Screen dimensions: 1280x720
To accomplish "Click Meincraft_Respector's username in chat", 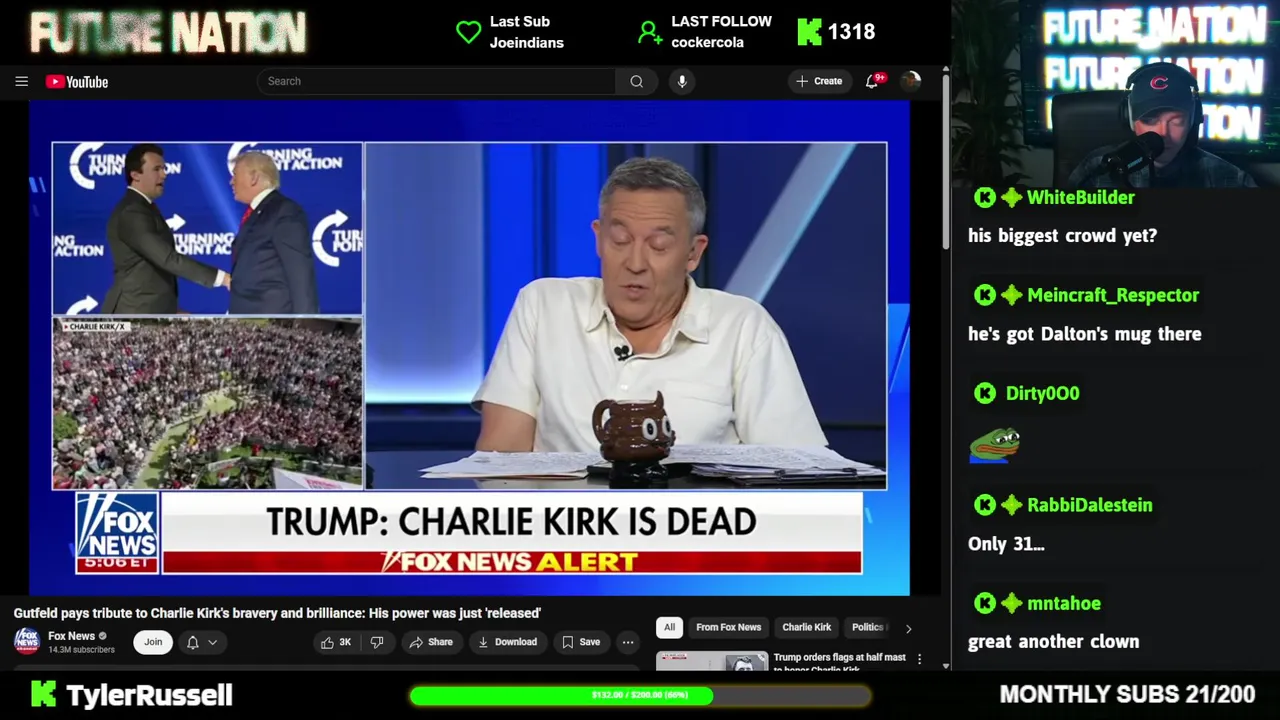I will (1112, 295).
